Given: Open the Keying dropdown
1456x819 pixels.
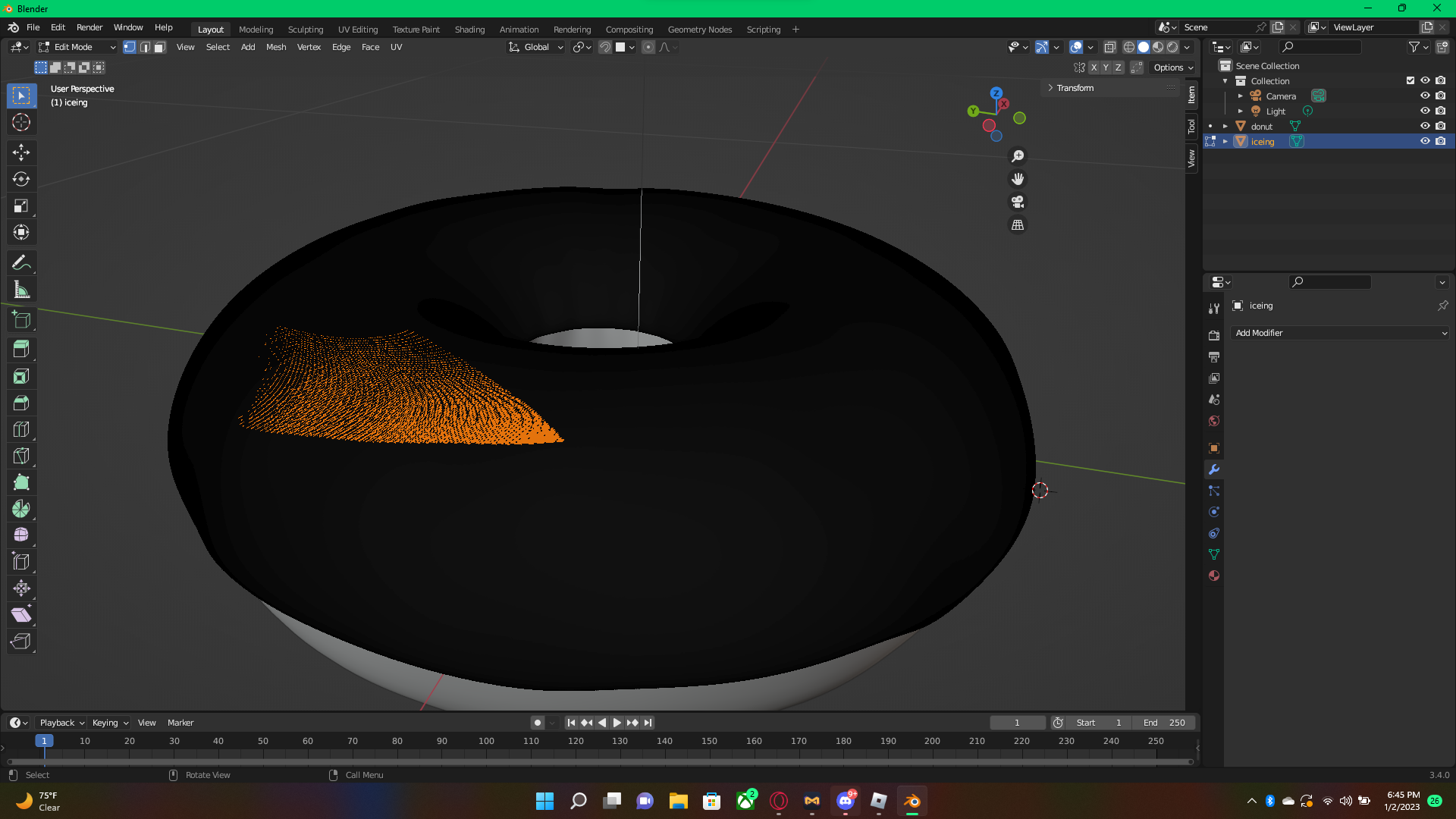Looking at the screenshot, I should click(110, 723).
